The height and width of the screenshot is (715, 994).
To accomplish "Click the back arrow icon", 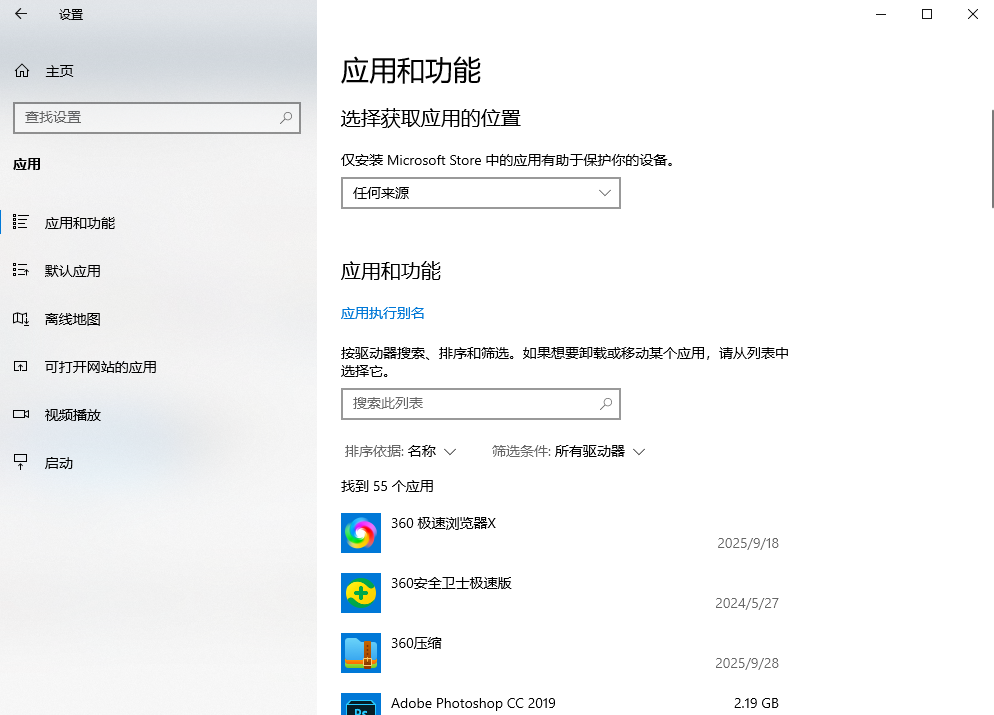I will pos(21,14).
